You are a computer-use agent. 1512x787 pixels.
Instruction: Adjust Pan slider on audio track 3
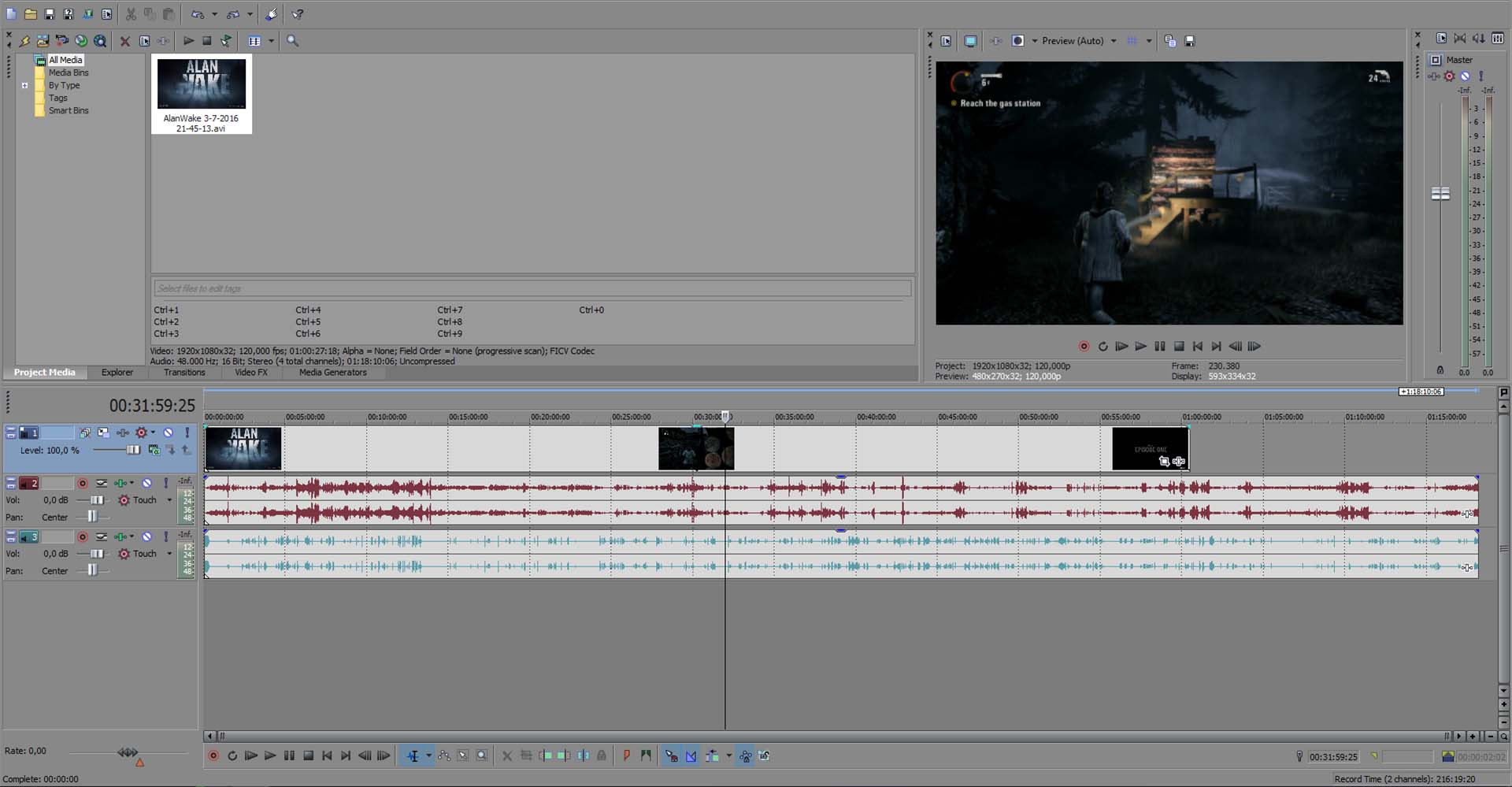(92, 570)
